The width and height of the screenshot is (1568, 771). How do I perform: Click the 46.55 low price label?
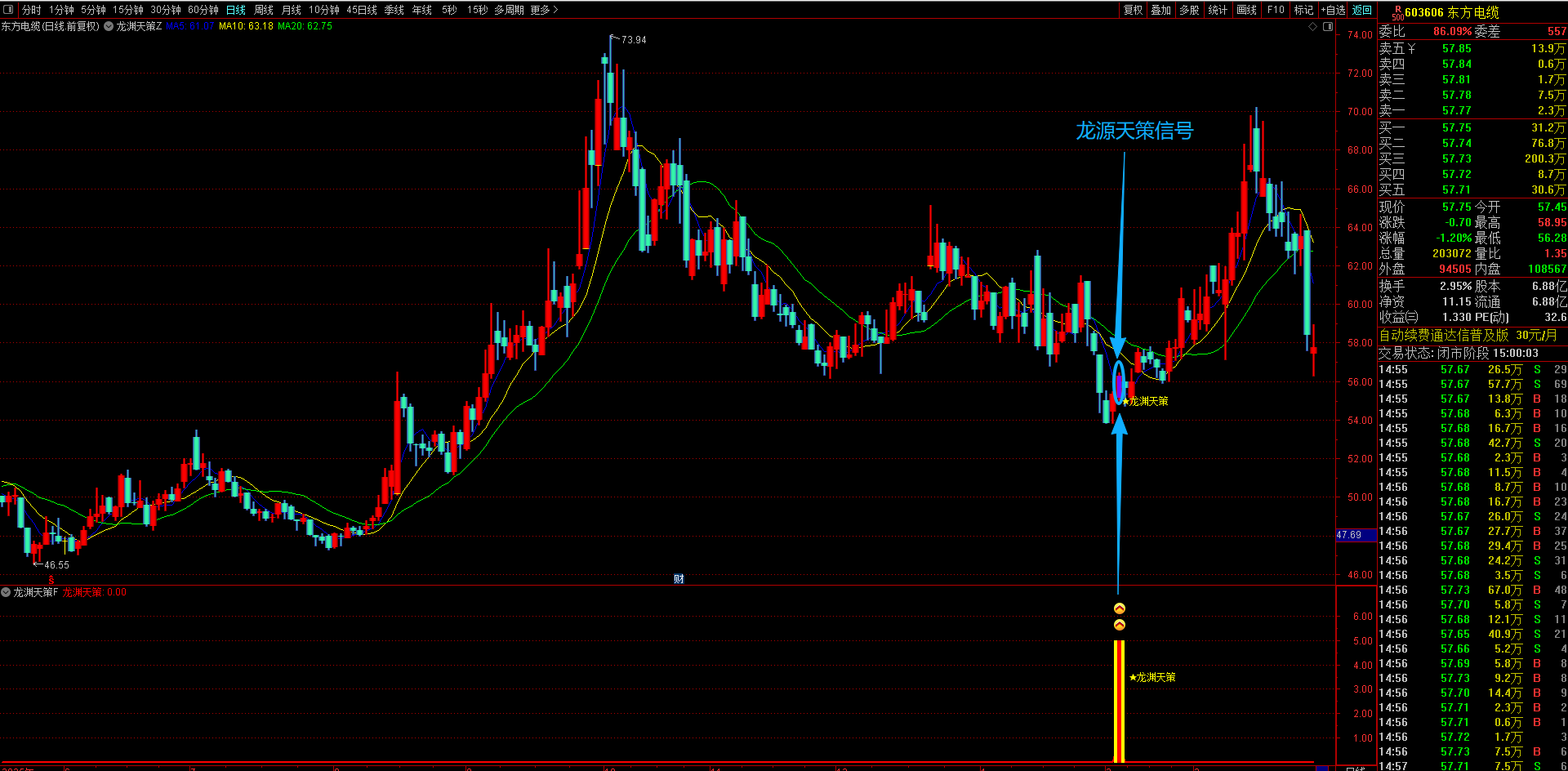coord(56,565)
